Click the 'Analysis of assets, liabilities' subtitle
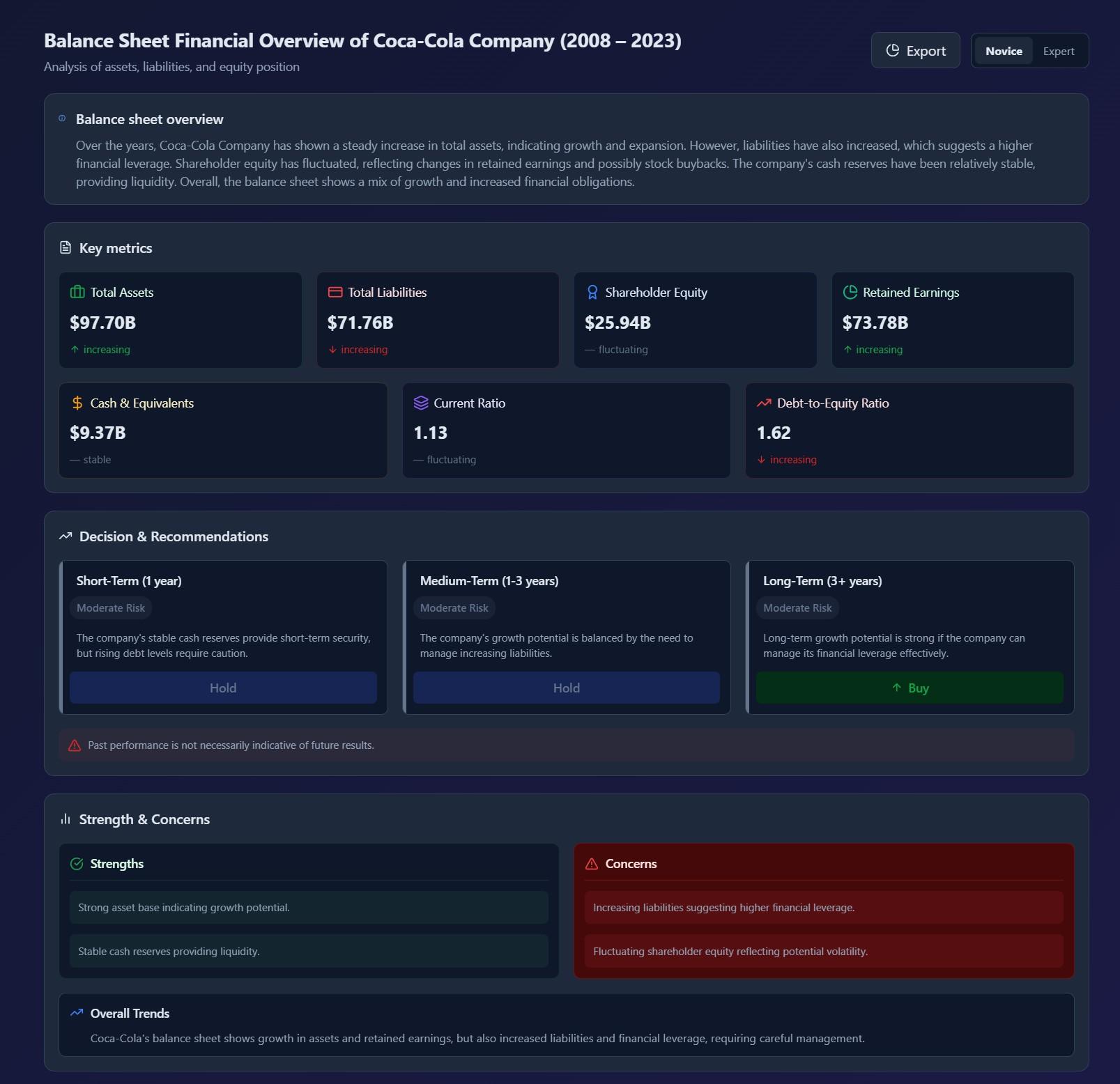The image size is (1120, 1084). point(171,67)
